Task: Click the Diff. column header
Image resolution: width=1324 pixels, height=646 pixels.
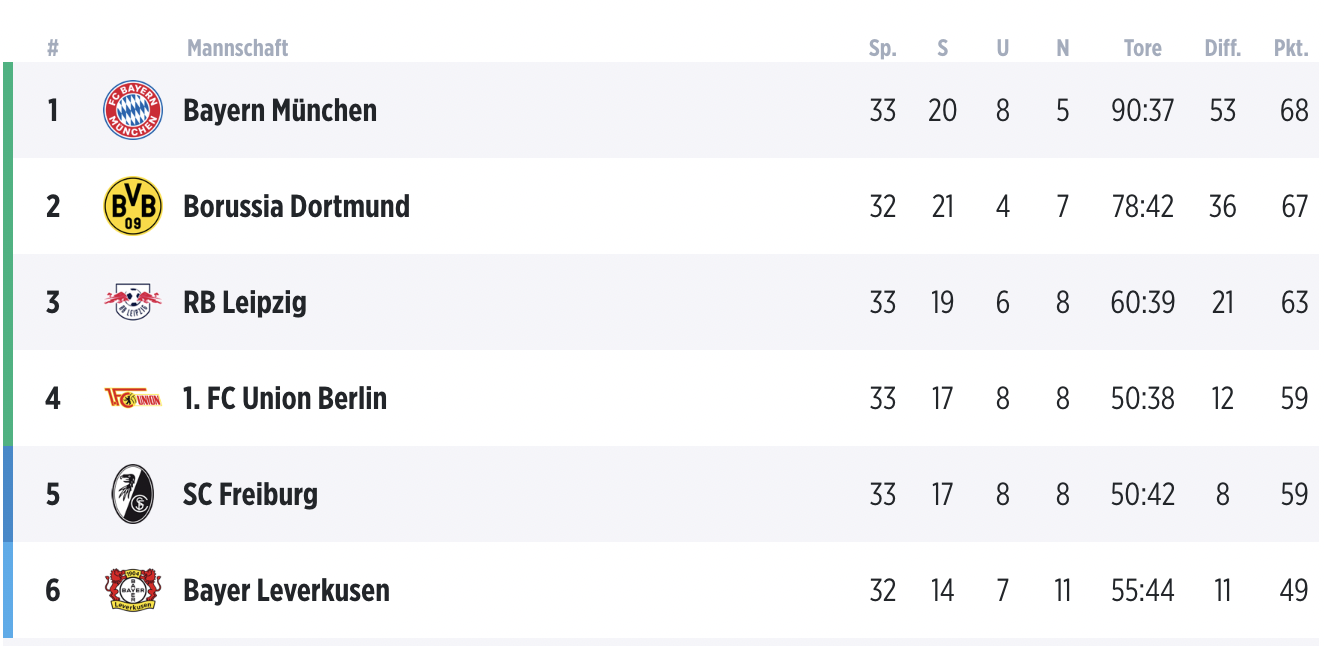Action: click(x=1222, y=48)
